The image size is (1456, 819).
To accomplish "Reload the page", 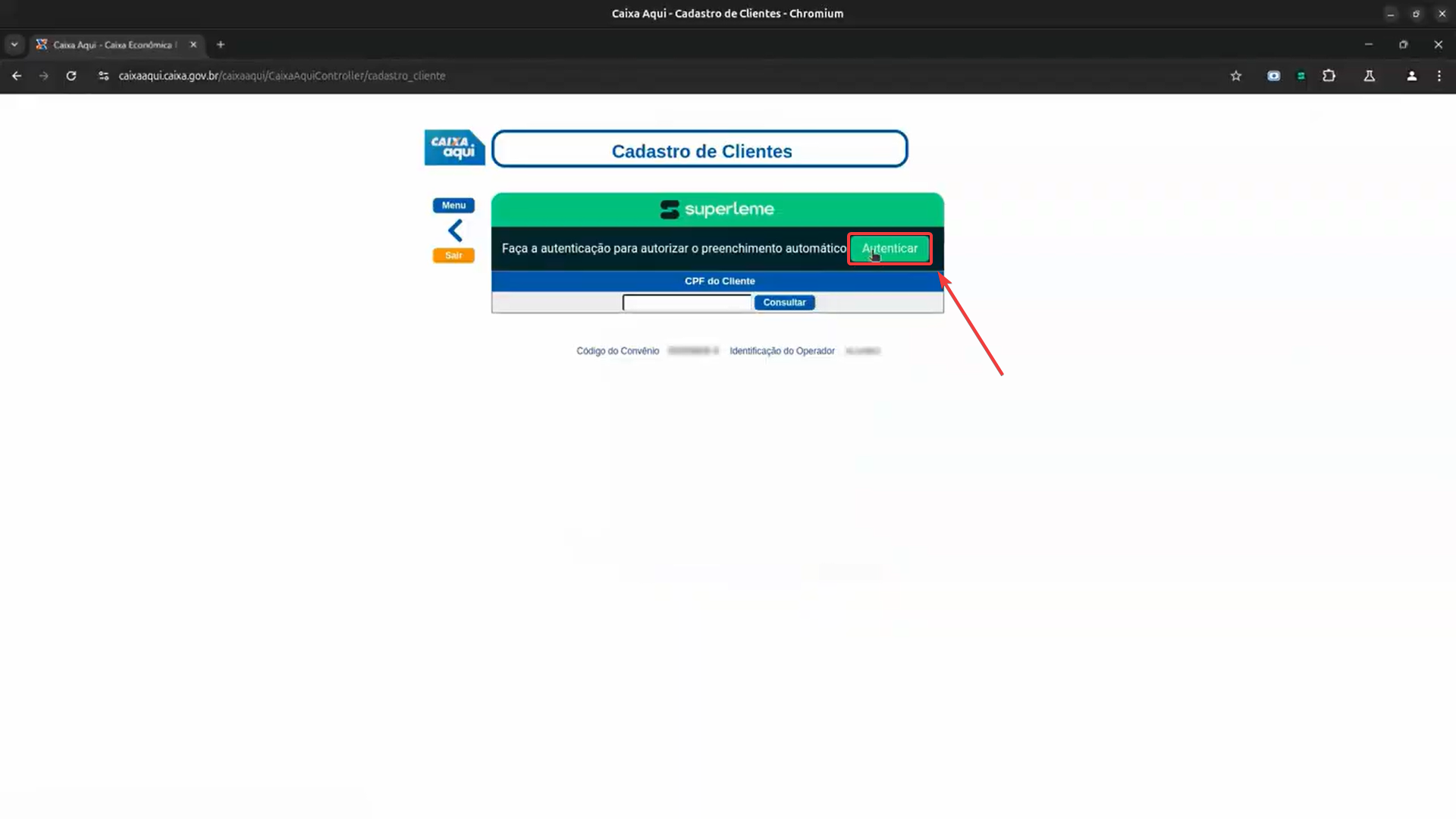I will [x=71, y=76].
